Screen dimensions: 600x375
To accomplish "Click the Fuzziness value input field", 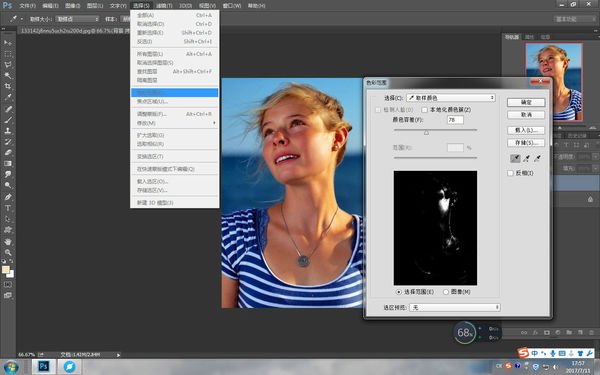I will (x=455, y=120).
